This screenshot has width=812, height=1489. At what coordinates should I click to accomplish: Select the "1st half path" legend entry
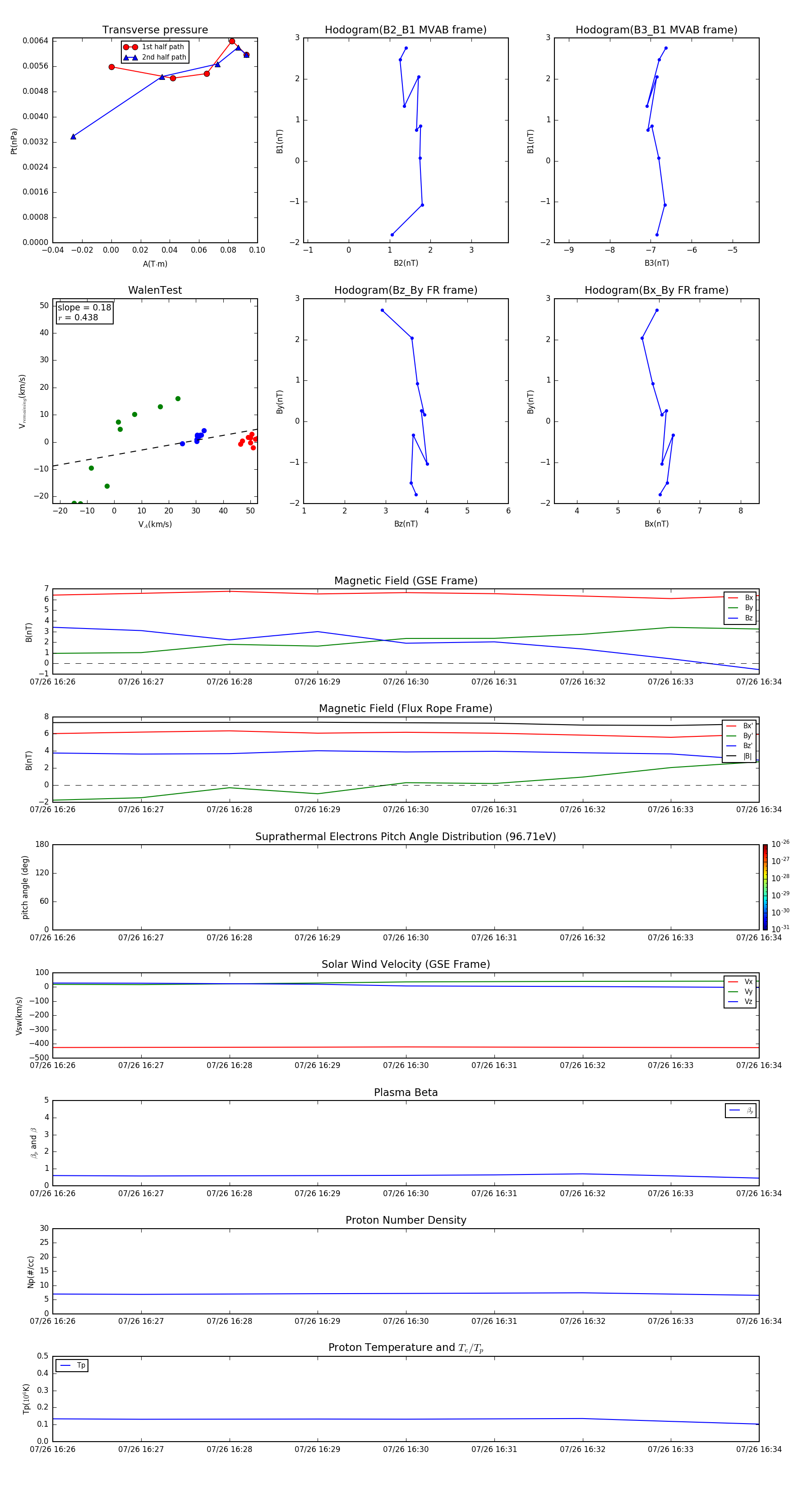(154, 47)
